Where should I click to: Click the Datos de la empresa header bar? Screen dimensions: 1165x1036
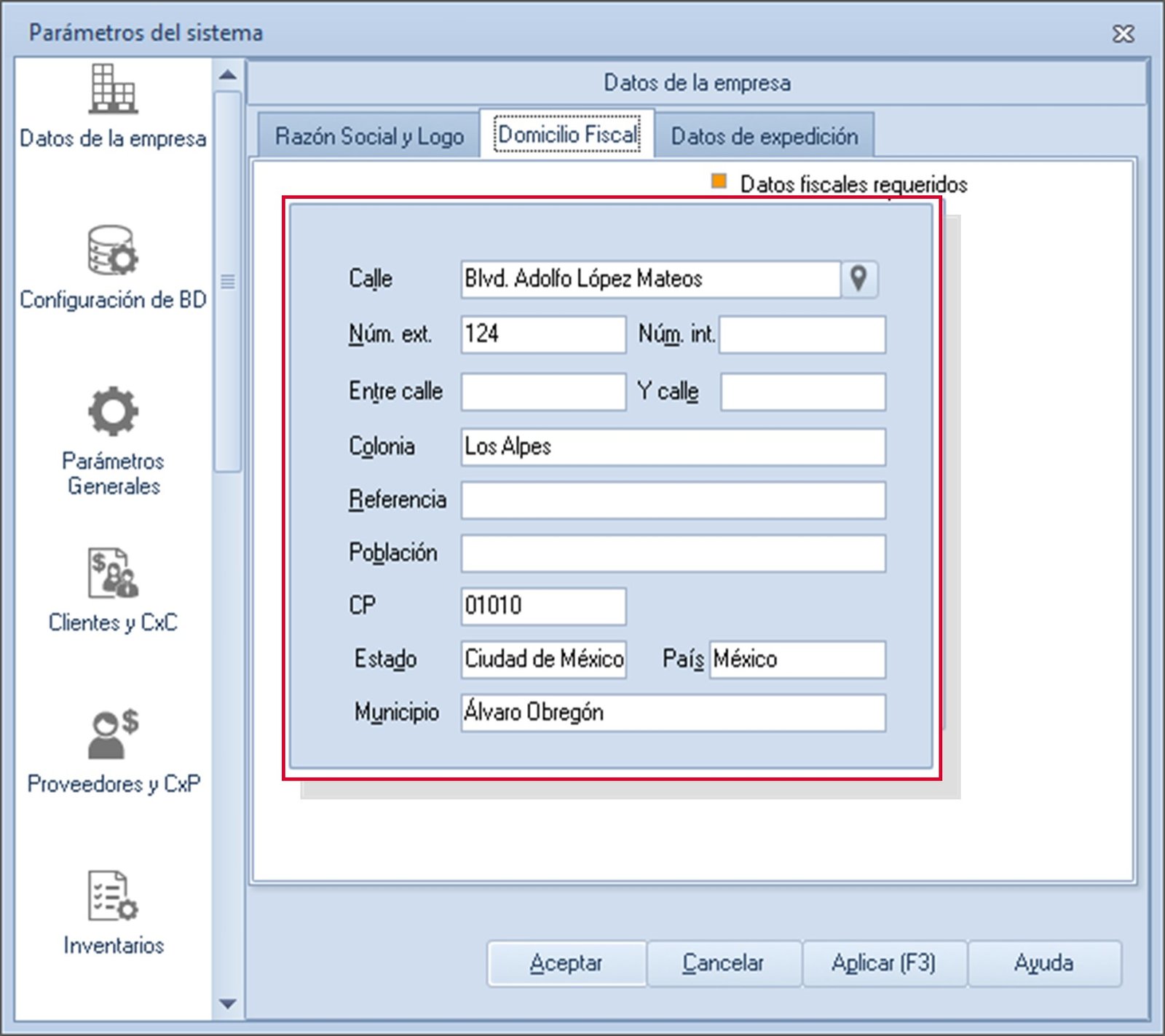coord(697,83)
